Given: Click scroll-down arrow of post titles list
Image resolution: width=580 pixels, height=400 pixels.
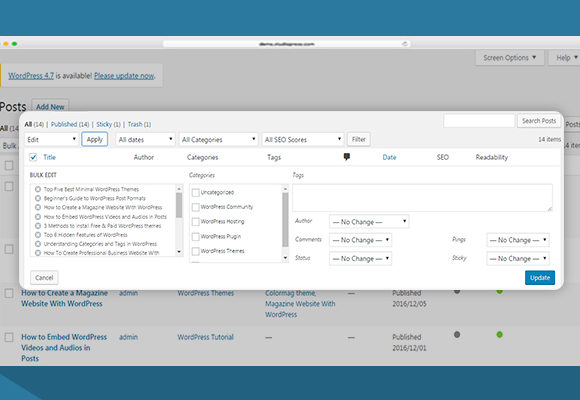Looking at the screenshot, I should 179,252.
